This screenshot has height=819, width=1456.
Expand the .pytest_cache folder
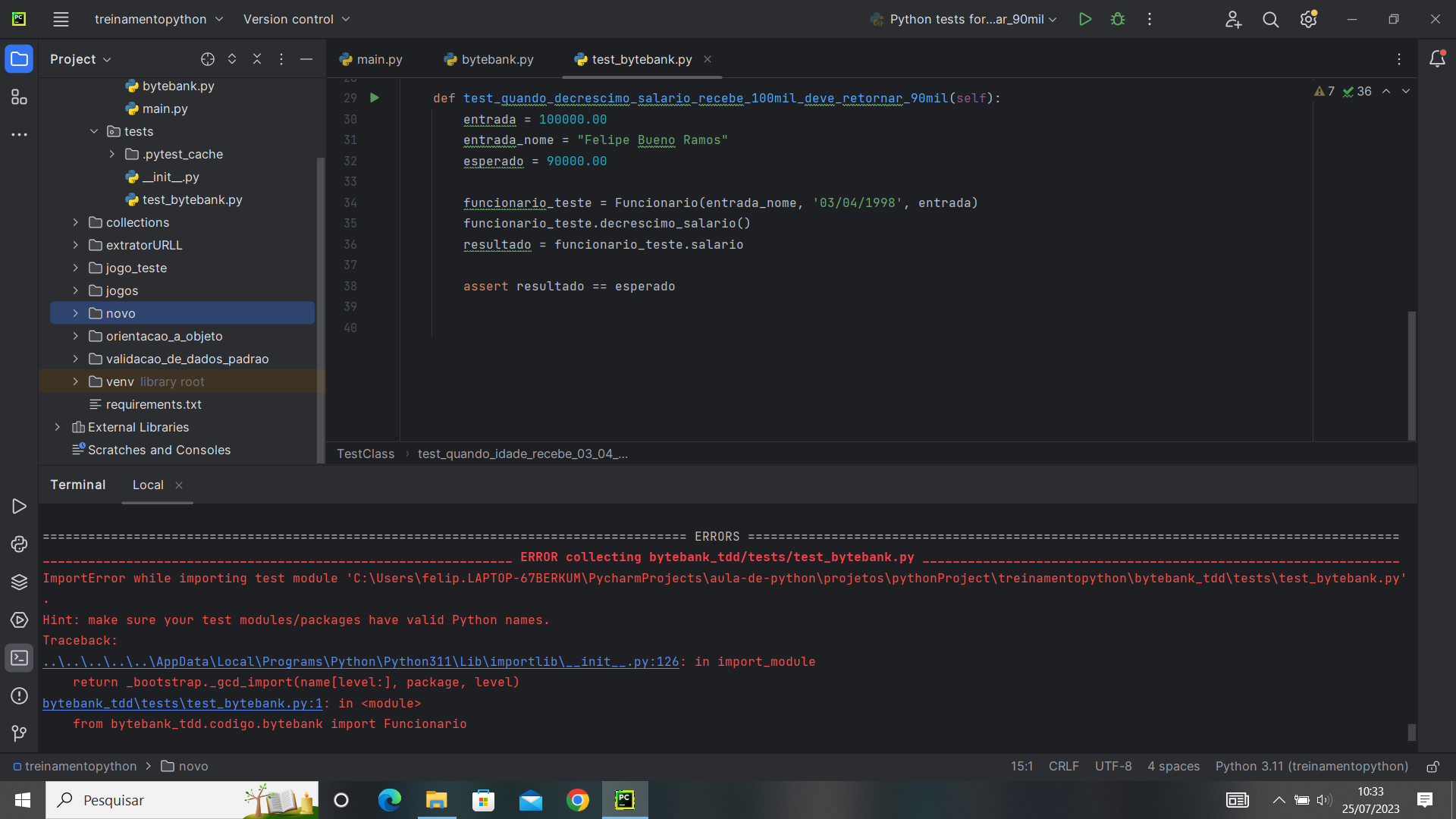click(x=112, y=155)
